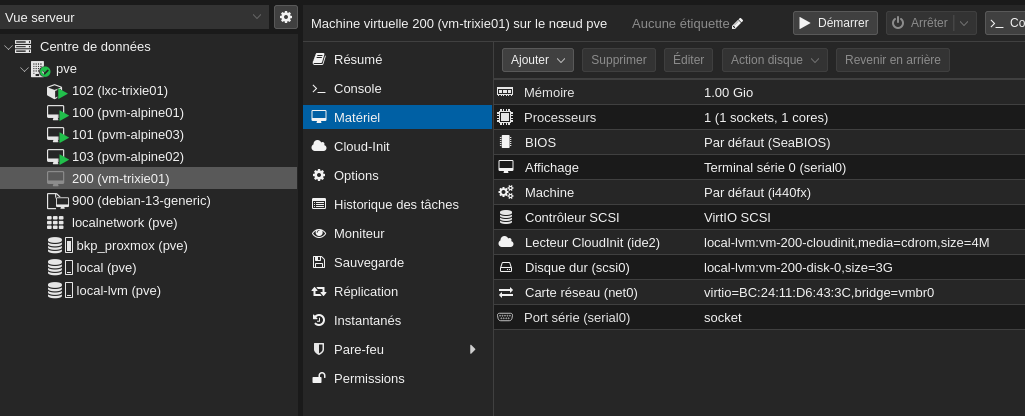
Task: Click the pencil icon to edit tags
Action: pos(738,23)
